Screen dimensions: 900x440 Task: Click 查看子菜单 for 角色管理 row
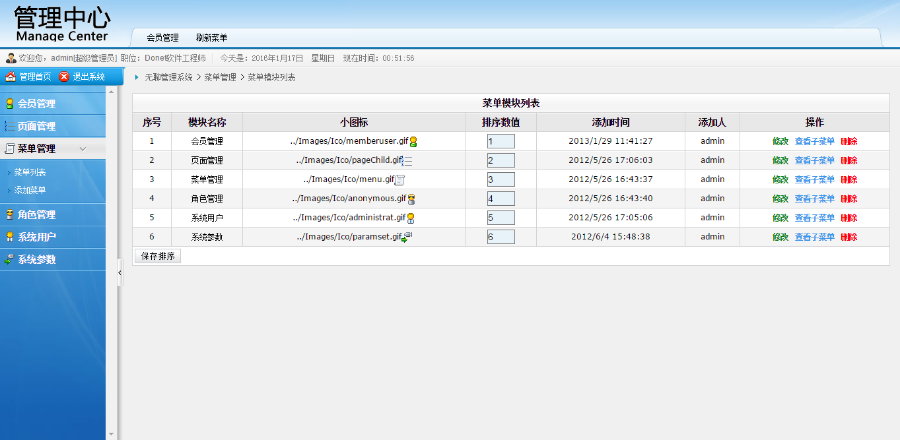click(814, 198)
